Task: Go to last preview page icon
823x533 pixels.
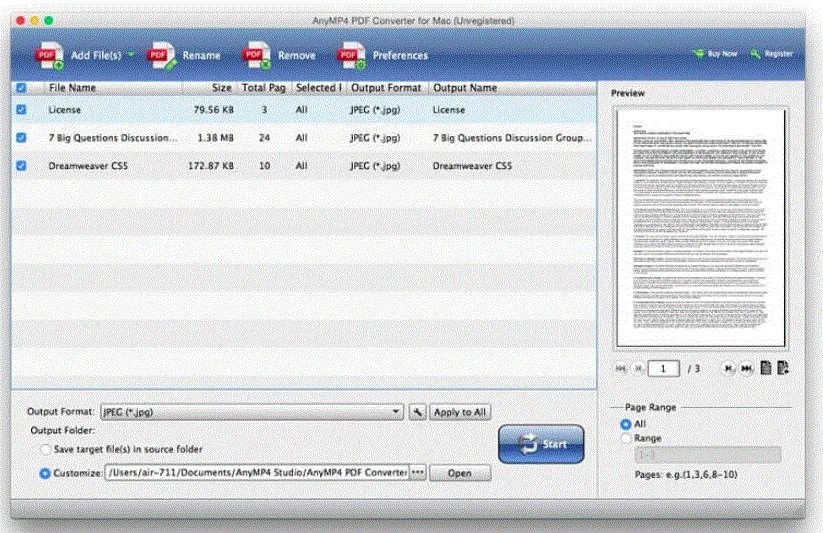Action: (746, 369)
